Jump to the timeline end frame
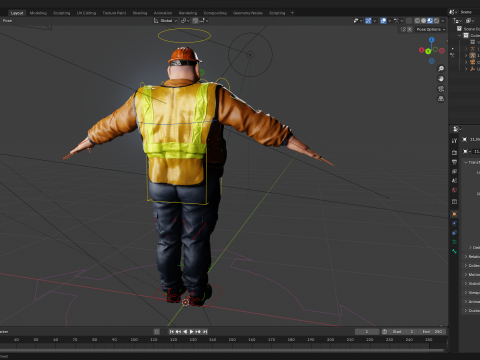Viewport: 480px width, 360px height. point(205,332)
